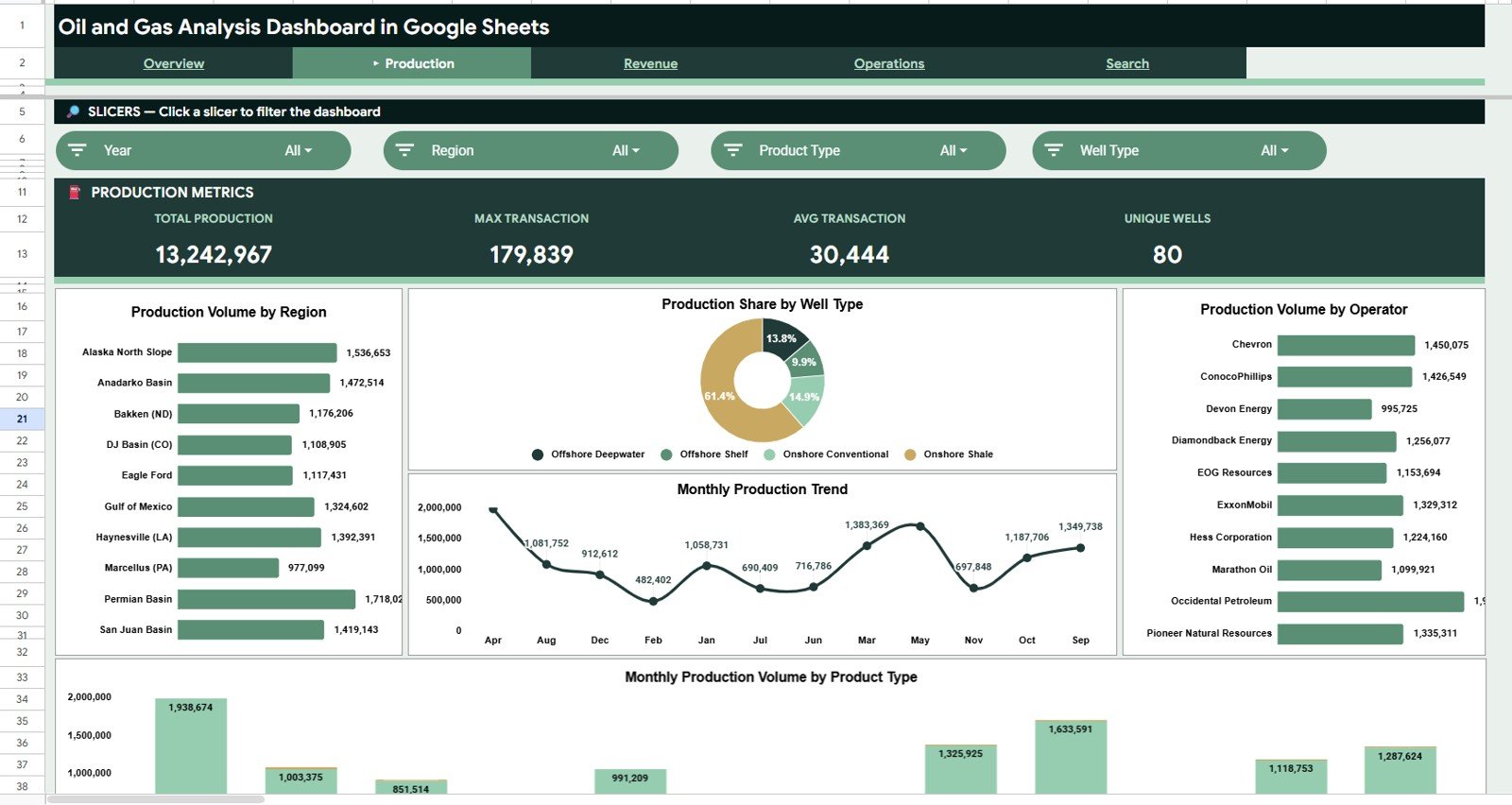Go to the Overview tab
The height and width of the screenshot is (805, 1512).
174,63
